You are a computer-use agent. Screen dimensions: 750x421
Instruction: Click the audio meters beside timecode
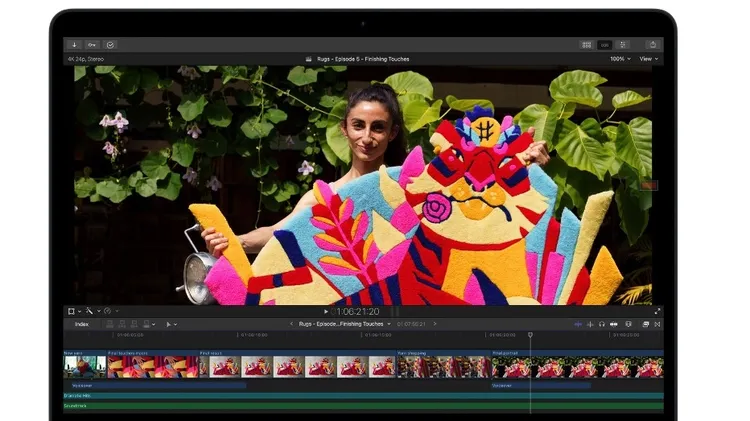tap(395, 311)
